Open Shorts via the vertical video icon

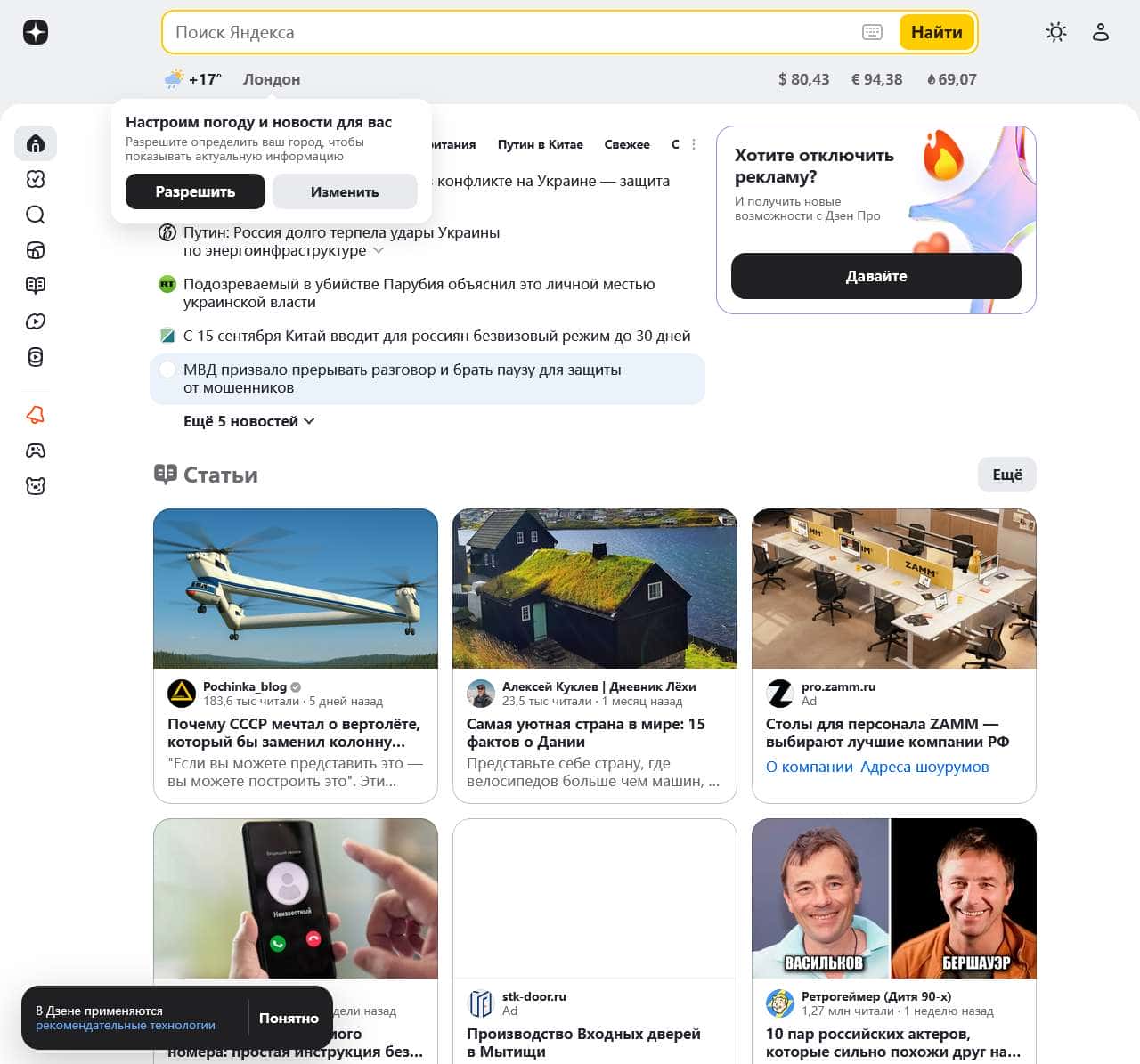[x=36, y=357]
